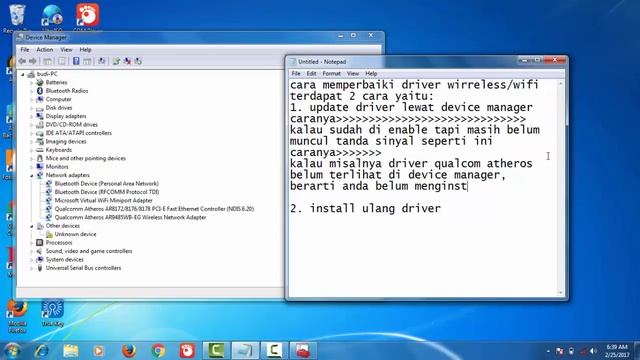This screenshot has width=640, height=360.
Task: Select Qualcomm Atheros AR8172 Fast Ethernet Controller
Action: point(154,209)
